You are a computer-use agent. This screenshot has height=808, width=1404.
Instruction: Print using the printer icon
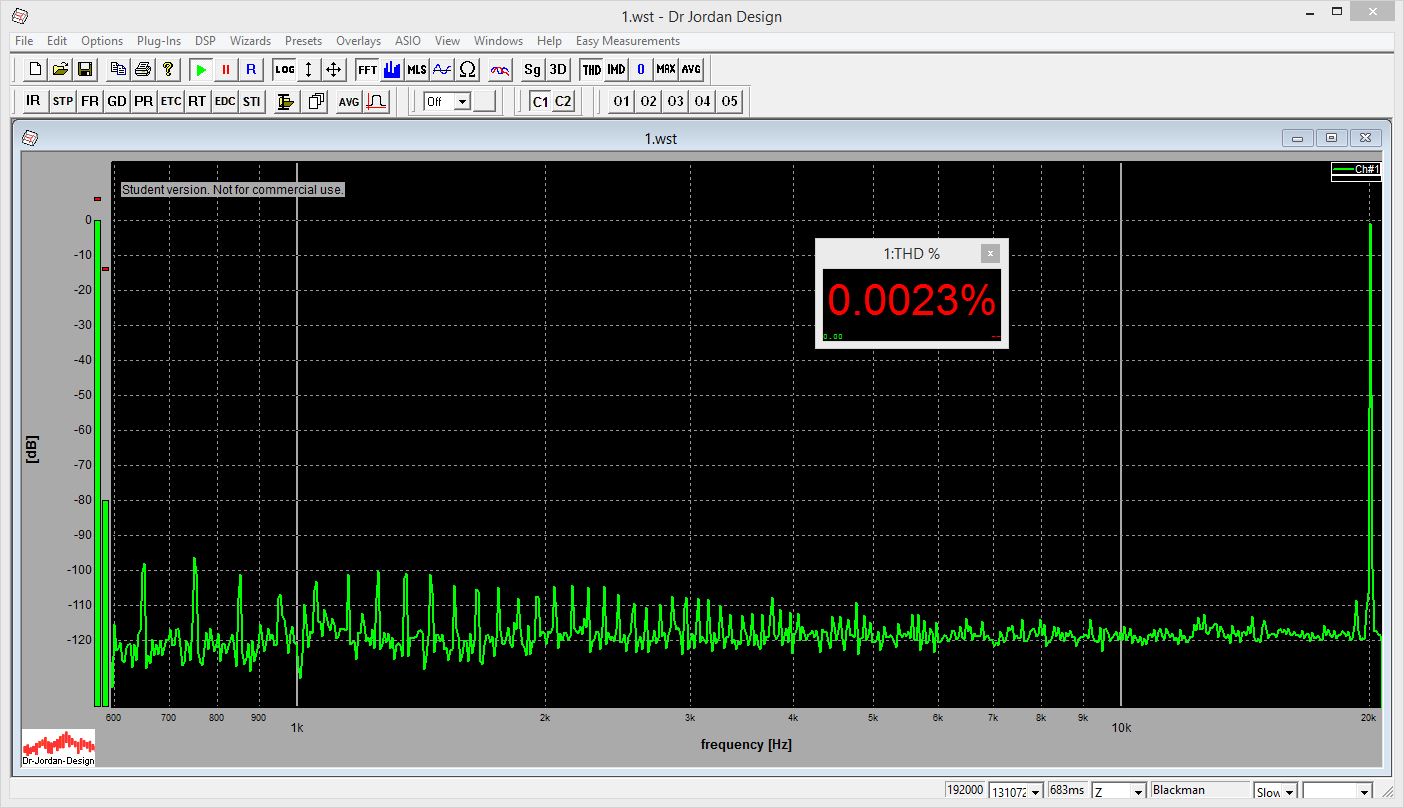143,70
